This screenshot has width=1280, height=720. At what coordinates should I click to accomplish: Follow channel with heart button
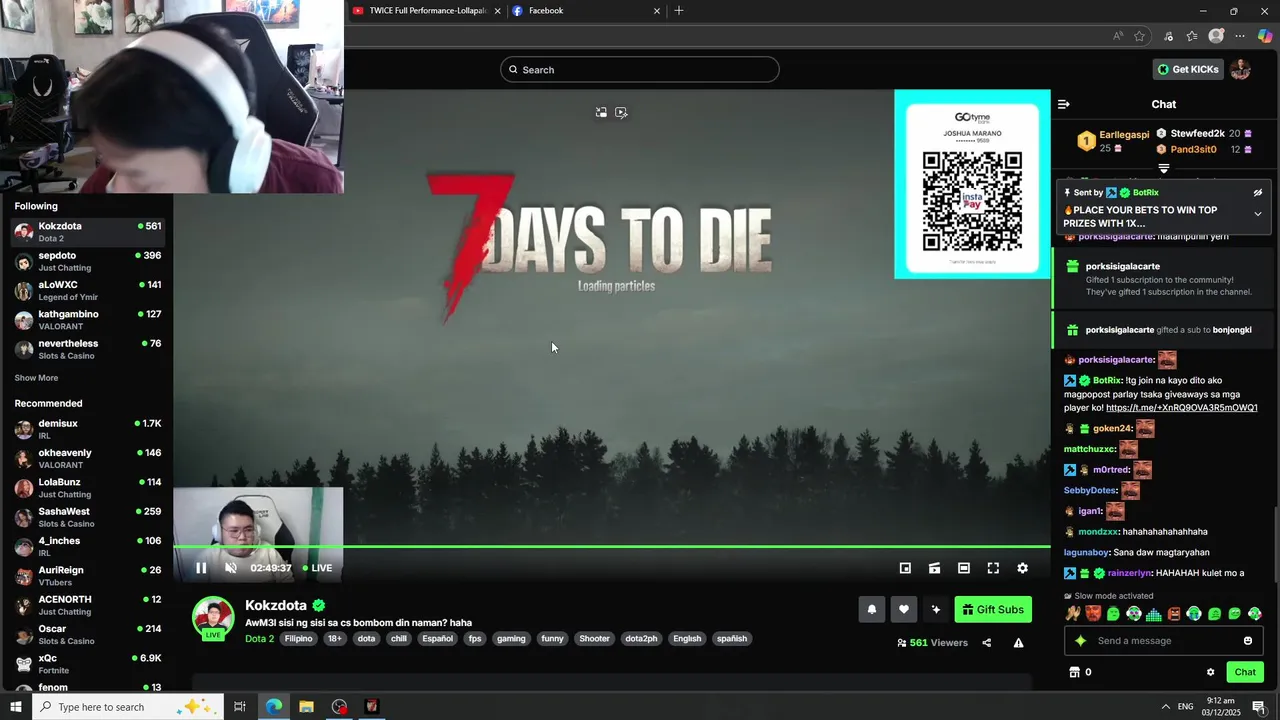coord(904,609)
